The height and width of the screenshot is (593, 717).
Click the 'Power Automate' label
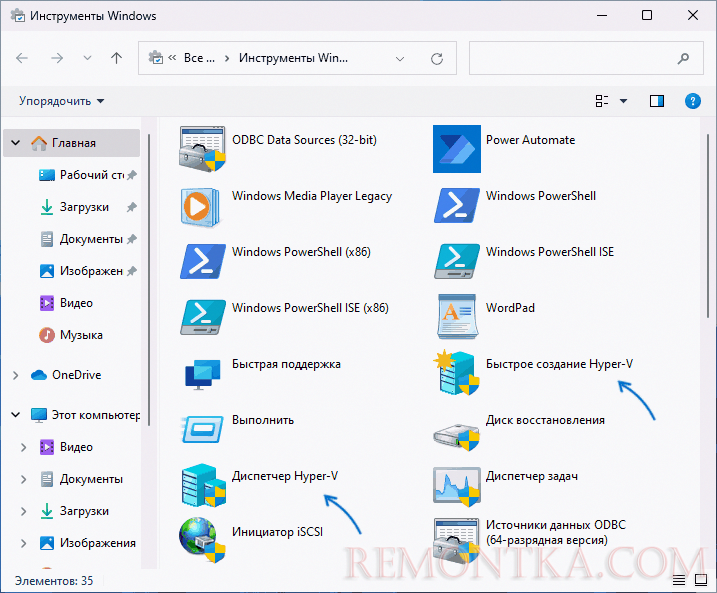pos(530,140)
